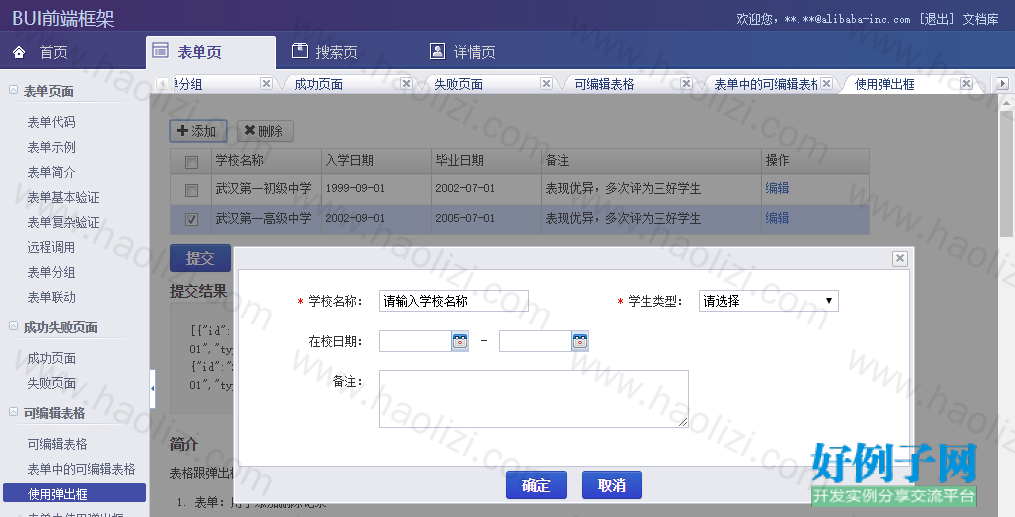Open 表单复杂验证 in sidebar

(x=63, y=222)
